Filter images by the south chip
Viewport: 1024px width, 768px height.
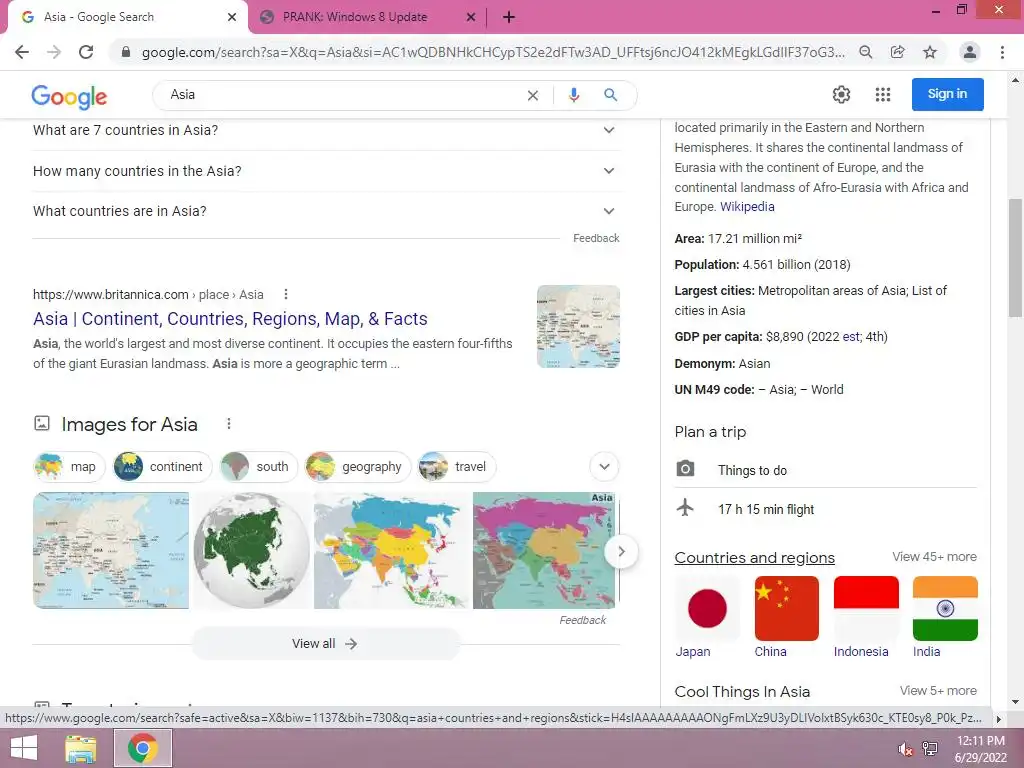pos(259,467)
